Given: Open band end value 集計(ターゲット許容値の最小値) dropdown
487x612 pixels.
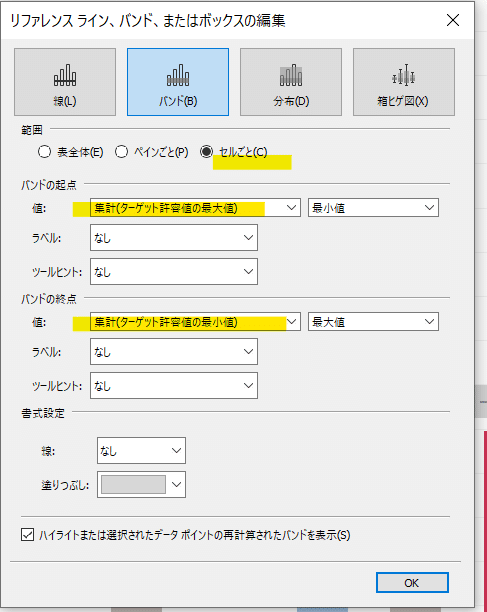Looking at the screenshot, I should pos(195,322).
